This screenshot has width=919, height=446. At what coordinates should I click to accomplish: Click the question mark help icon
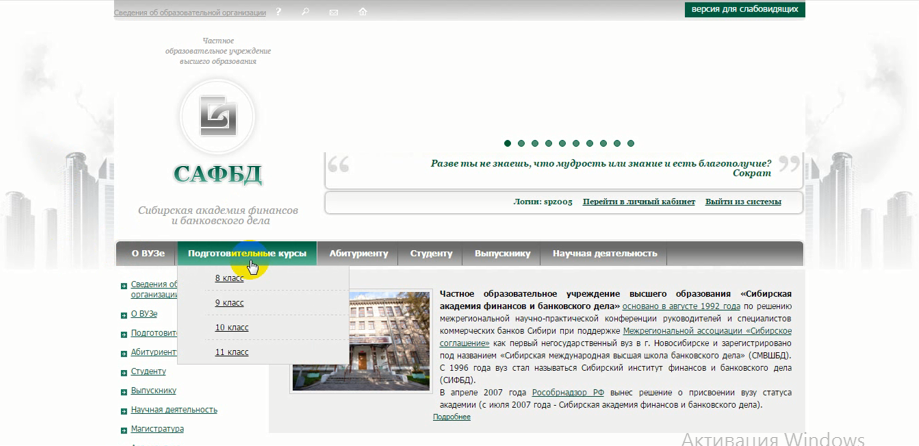(x=279, y=12)
